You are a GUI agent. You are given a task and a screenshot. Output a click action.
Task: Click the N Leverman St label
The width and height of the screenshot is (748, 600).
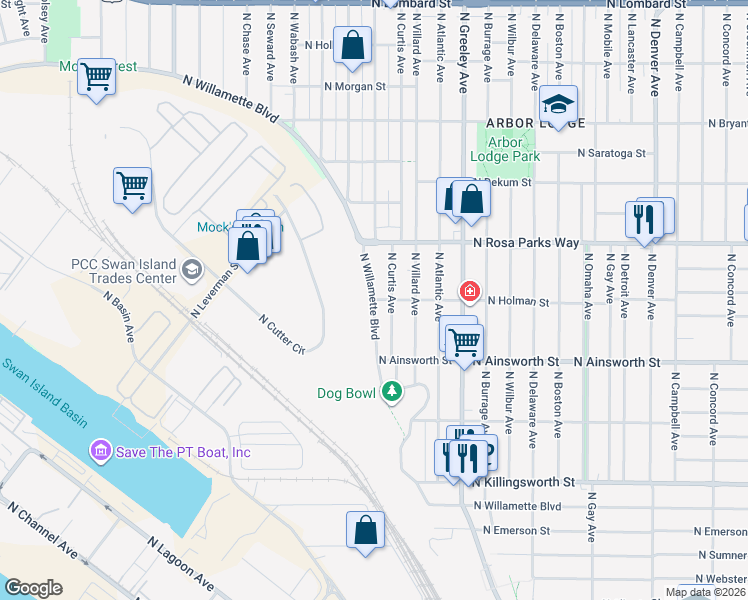213,291
